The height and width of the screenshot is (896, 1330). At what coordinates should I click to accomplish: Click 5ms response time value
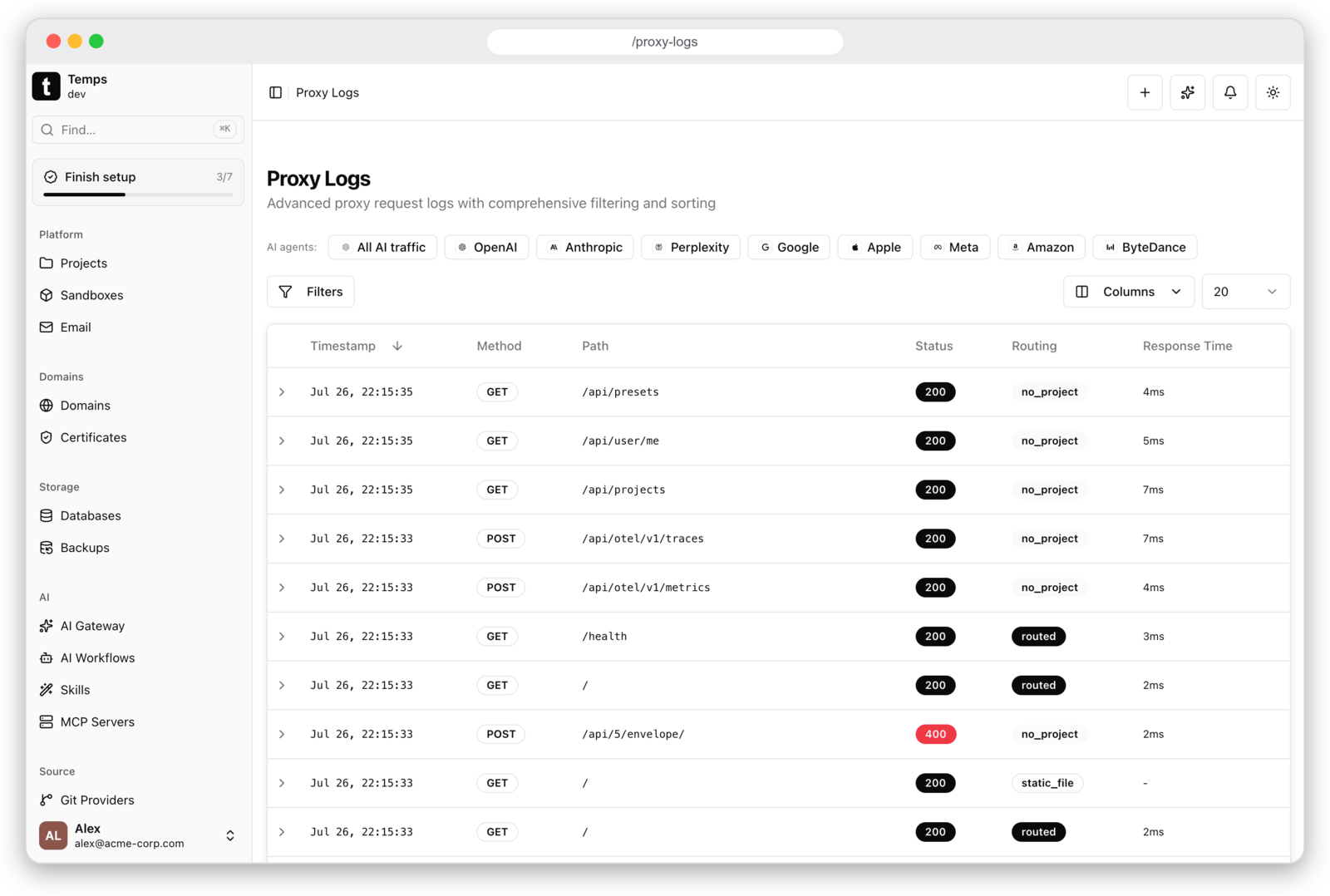1153,441
